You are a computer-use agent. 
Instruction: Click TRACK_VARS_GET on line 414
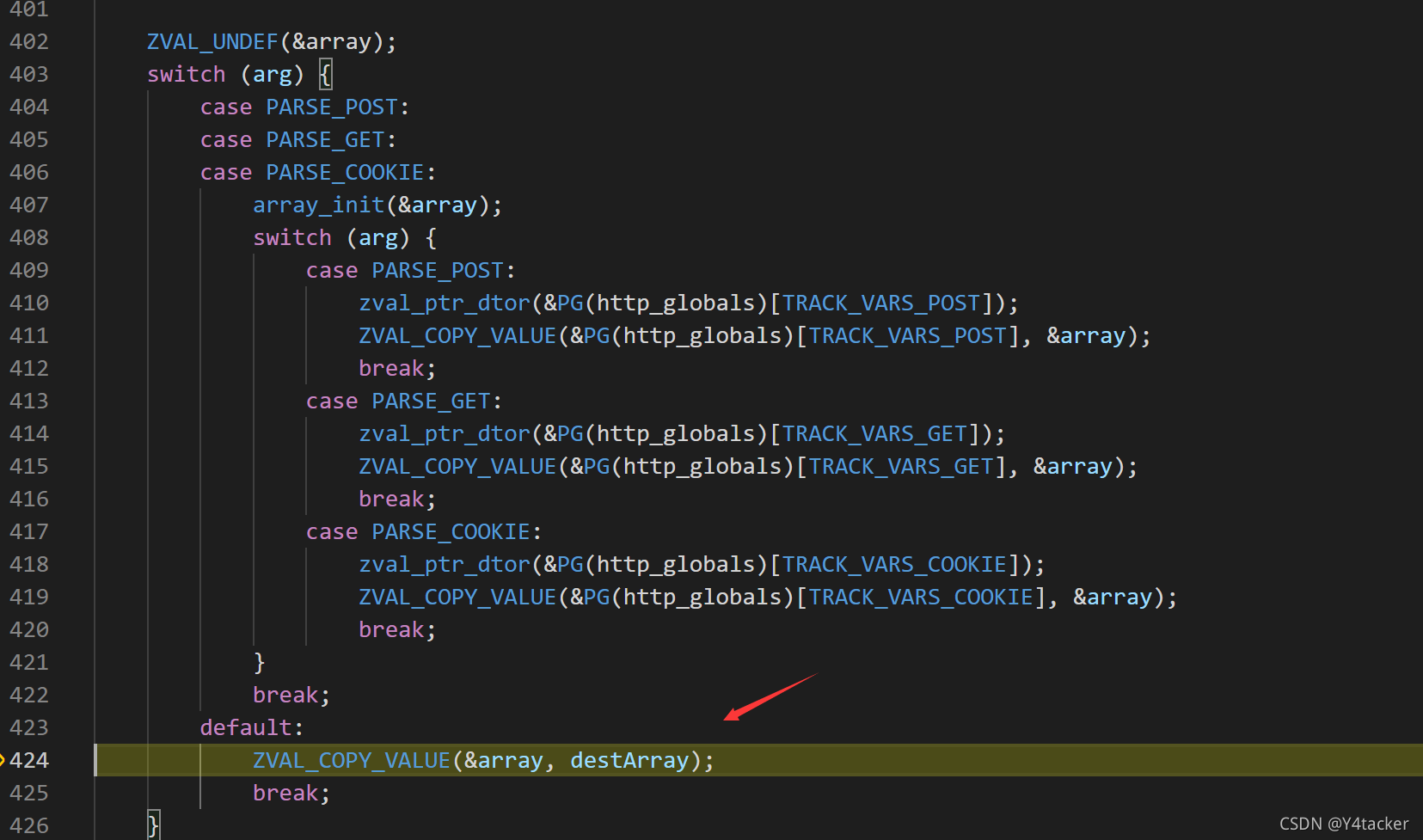(874, 433)
